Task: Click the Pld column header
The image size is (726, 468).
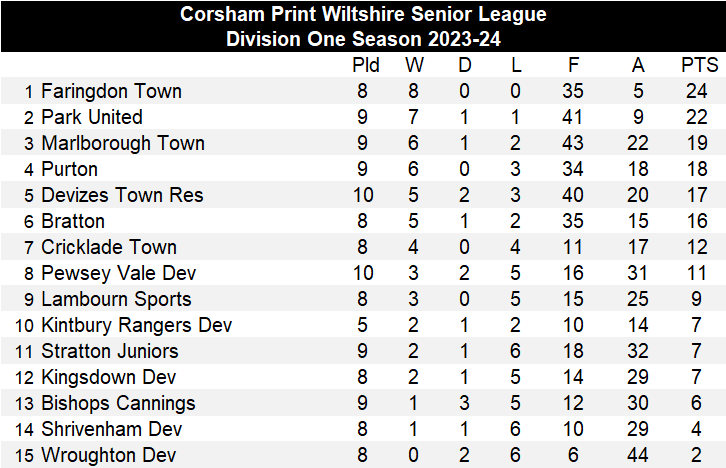Action: [x=366, y=65]
